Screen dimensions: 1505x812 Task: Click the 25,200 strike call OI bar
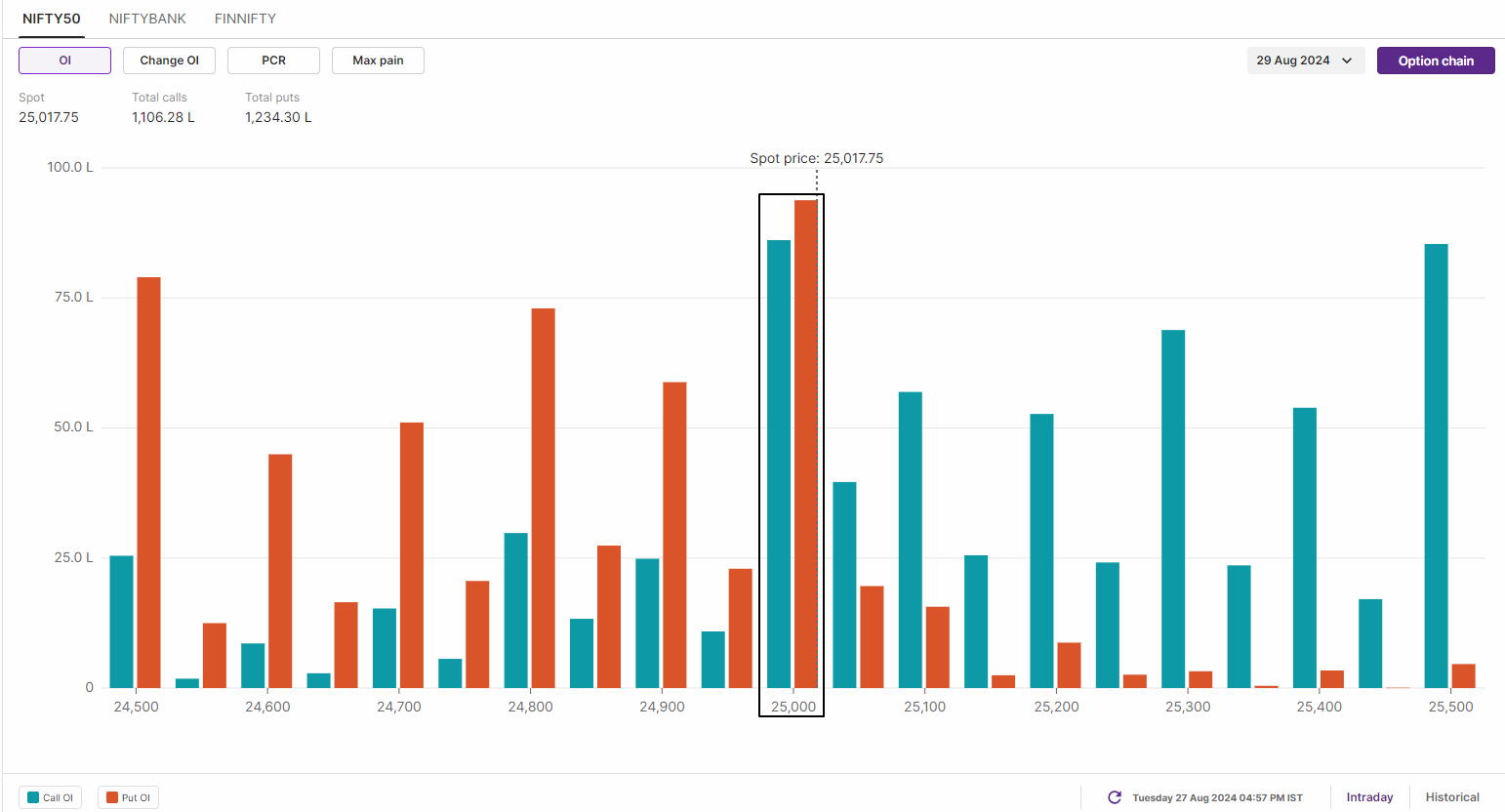1041,550
